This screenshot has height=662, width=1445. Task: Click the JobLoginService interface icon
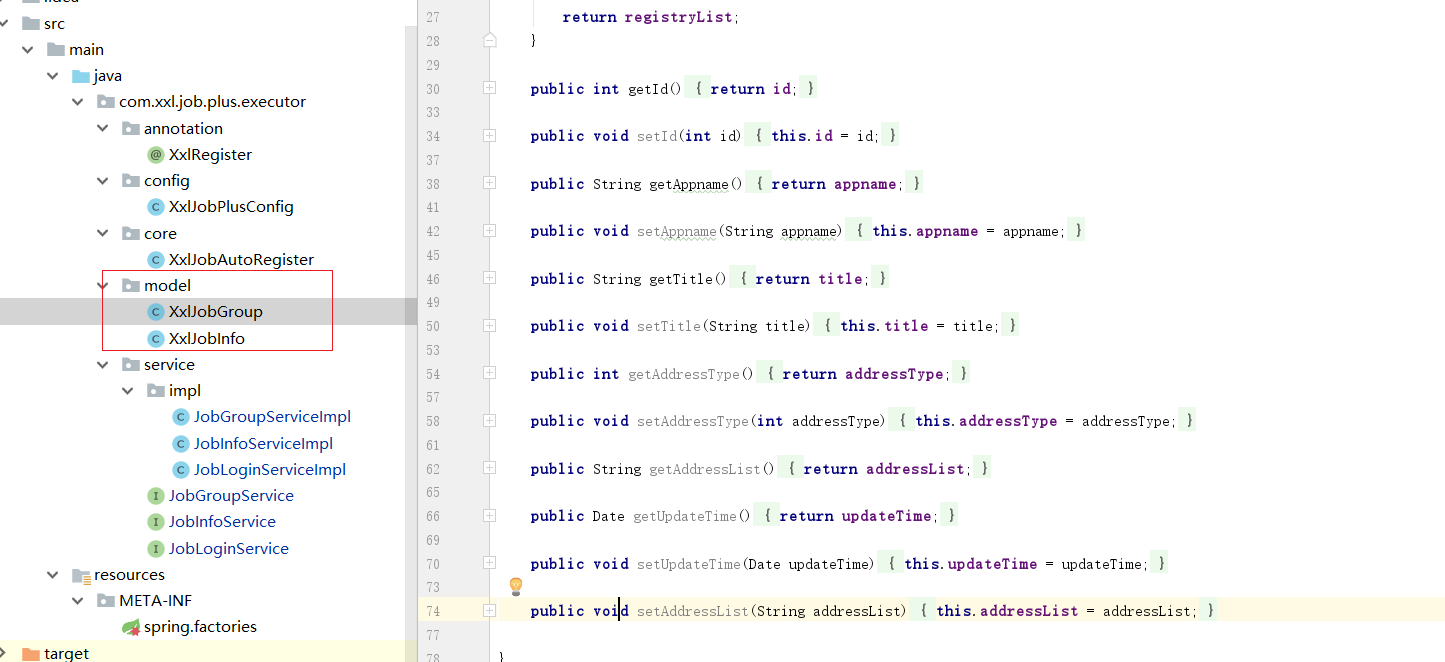tap(155, 549)
